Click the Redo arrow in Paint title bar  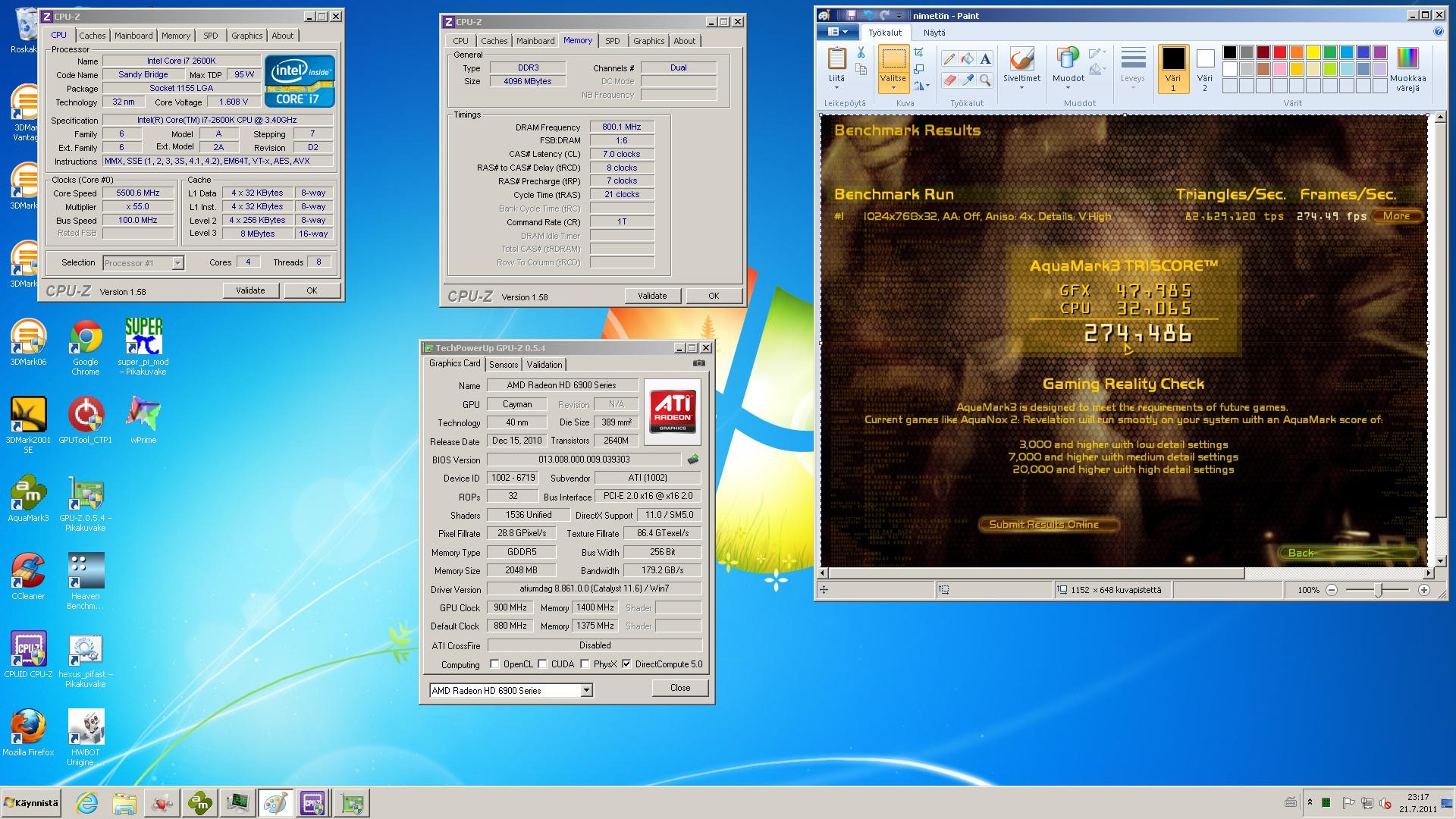(884, 15)
